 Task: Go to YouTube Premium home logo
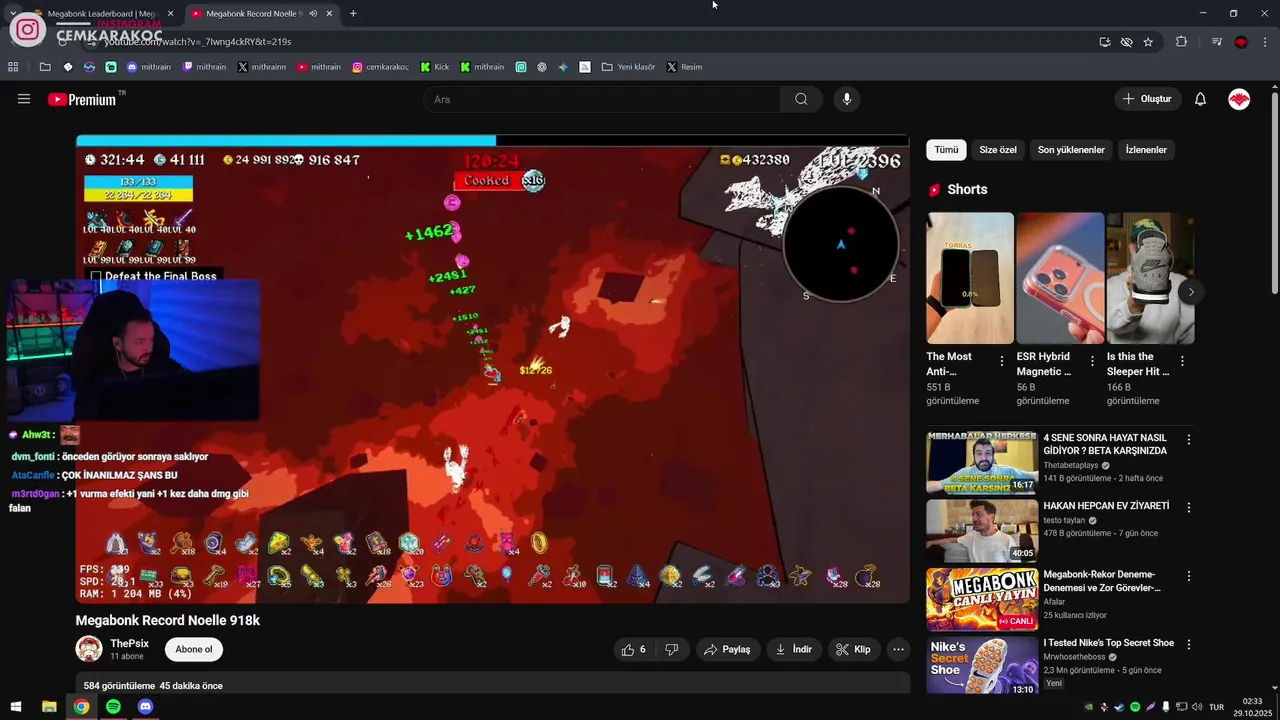point(82,99)
